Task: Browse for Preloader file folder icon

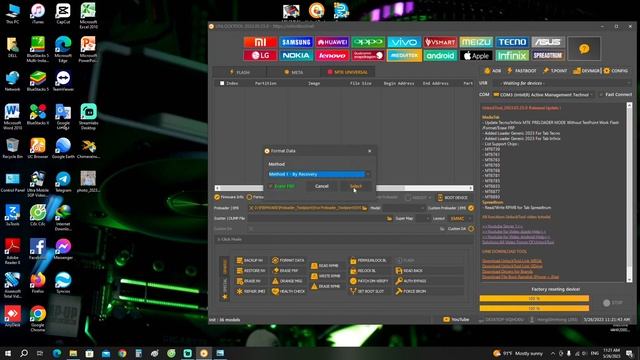Action: (364, 208)
